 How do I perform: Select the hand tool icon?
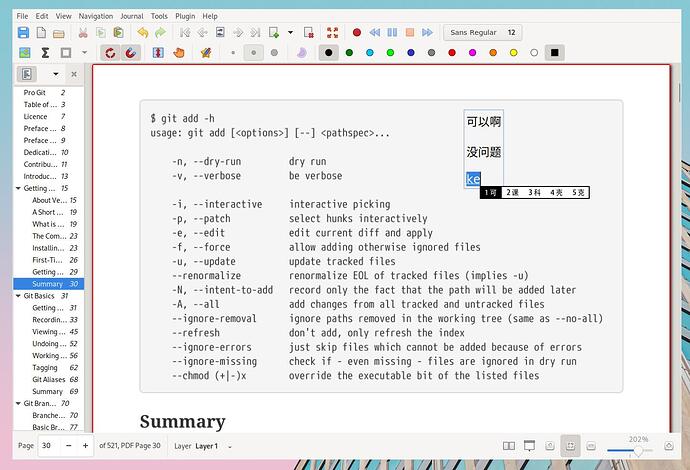click(179, 52)
